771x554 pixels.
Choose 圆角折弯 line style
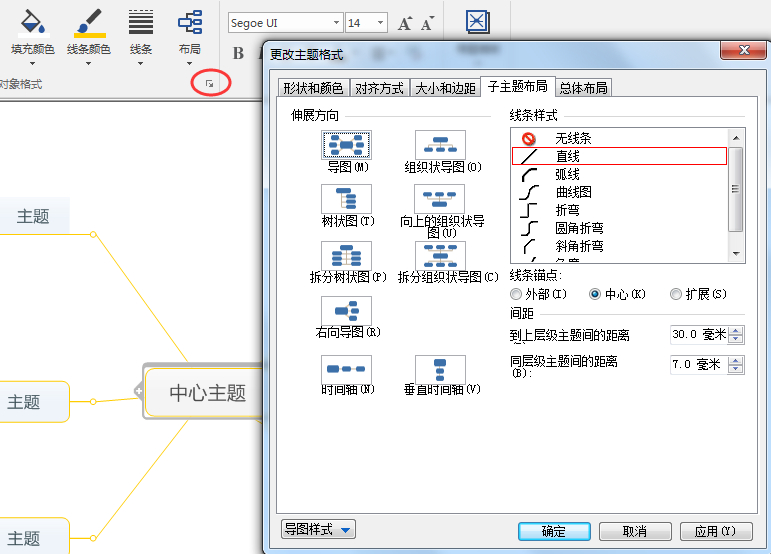pos(619,228)
